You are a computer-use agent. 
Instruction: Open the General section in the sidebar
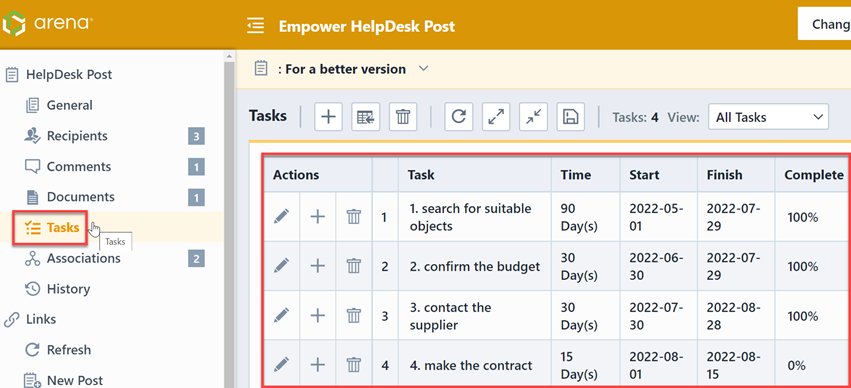click(x=69, y=105)
